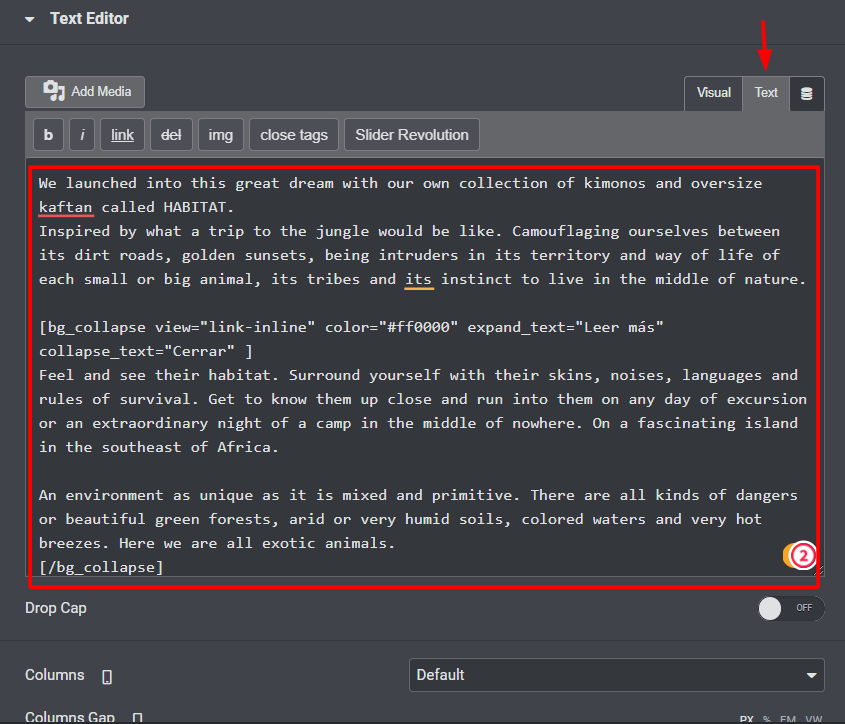845x724 pixels.
Task: Collapse the Text Editor section arrow
Action: [x=30, y=19]
